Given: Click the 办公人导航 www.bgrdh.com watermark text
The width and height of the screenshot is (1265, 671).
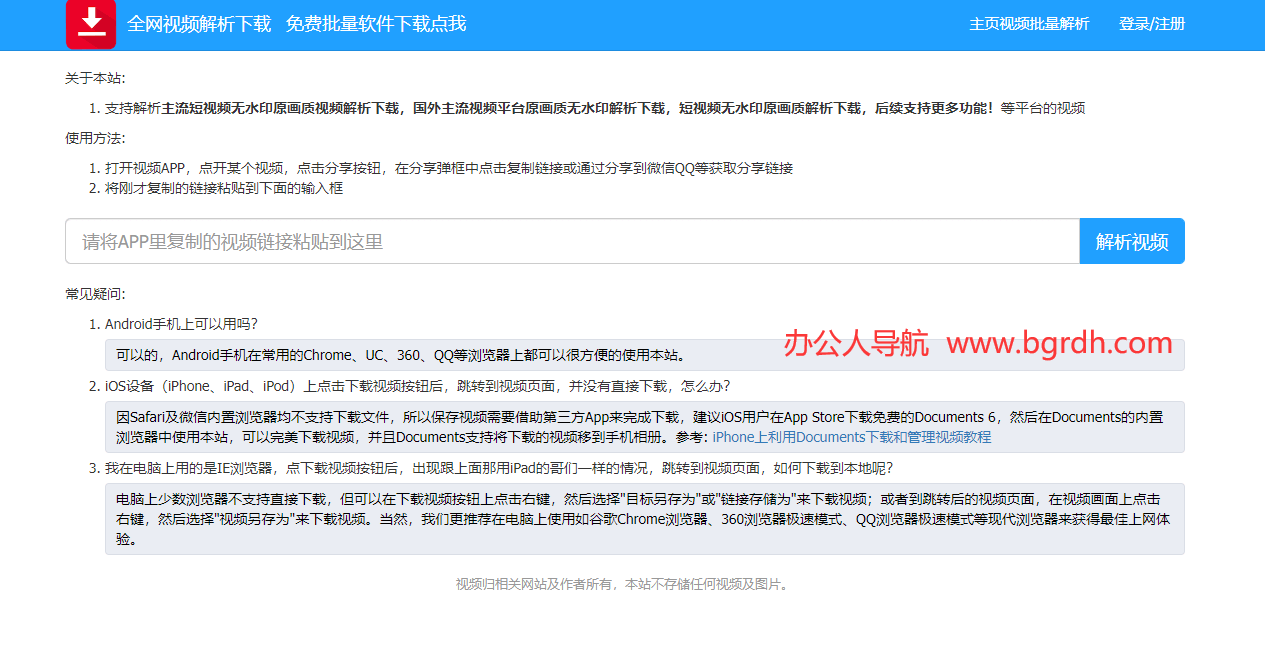Looking at the screenshot, I should pos(977,344).
